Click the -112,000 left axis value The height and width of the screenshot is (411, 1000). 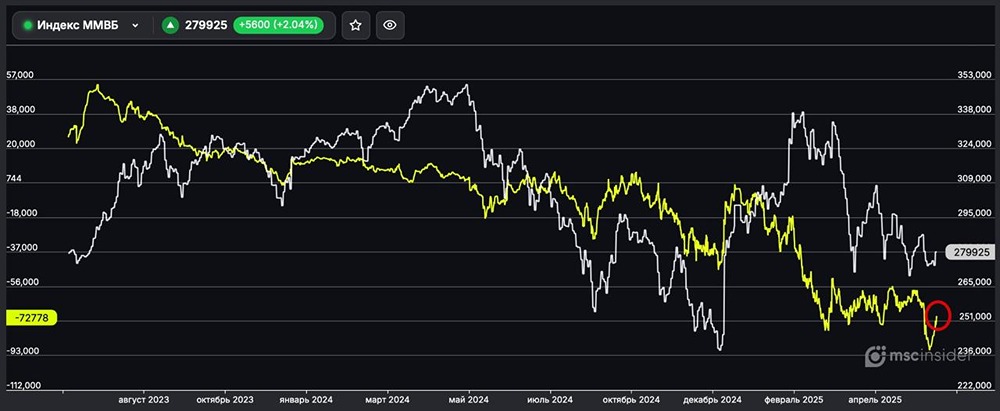[x=24, y=385]
